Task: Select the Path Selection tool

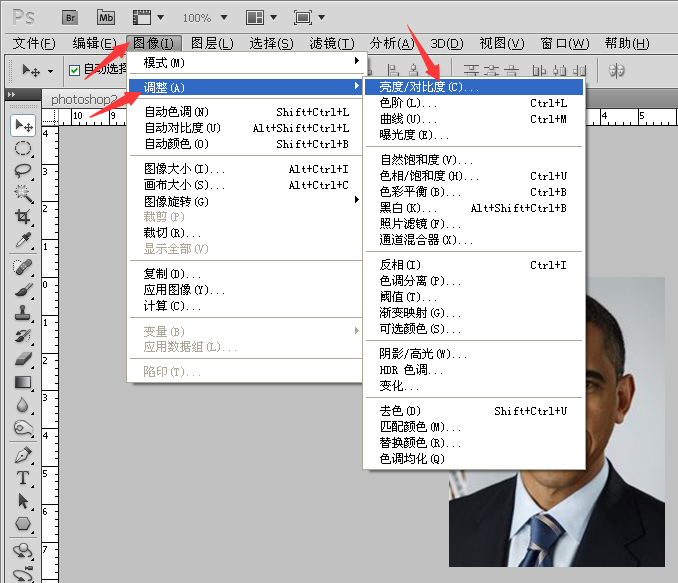Action: click(23, 501)
